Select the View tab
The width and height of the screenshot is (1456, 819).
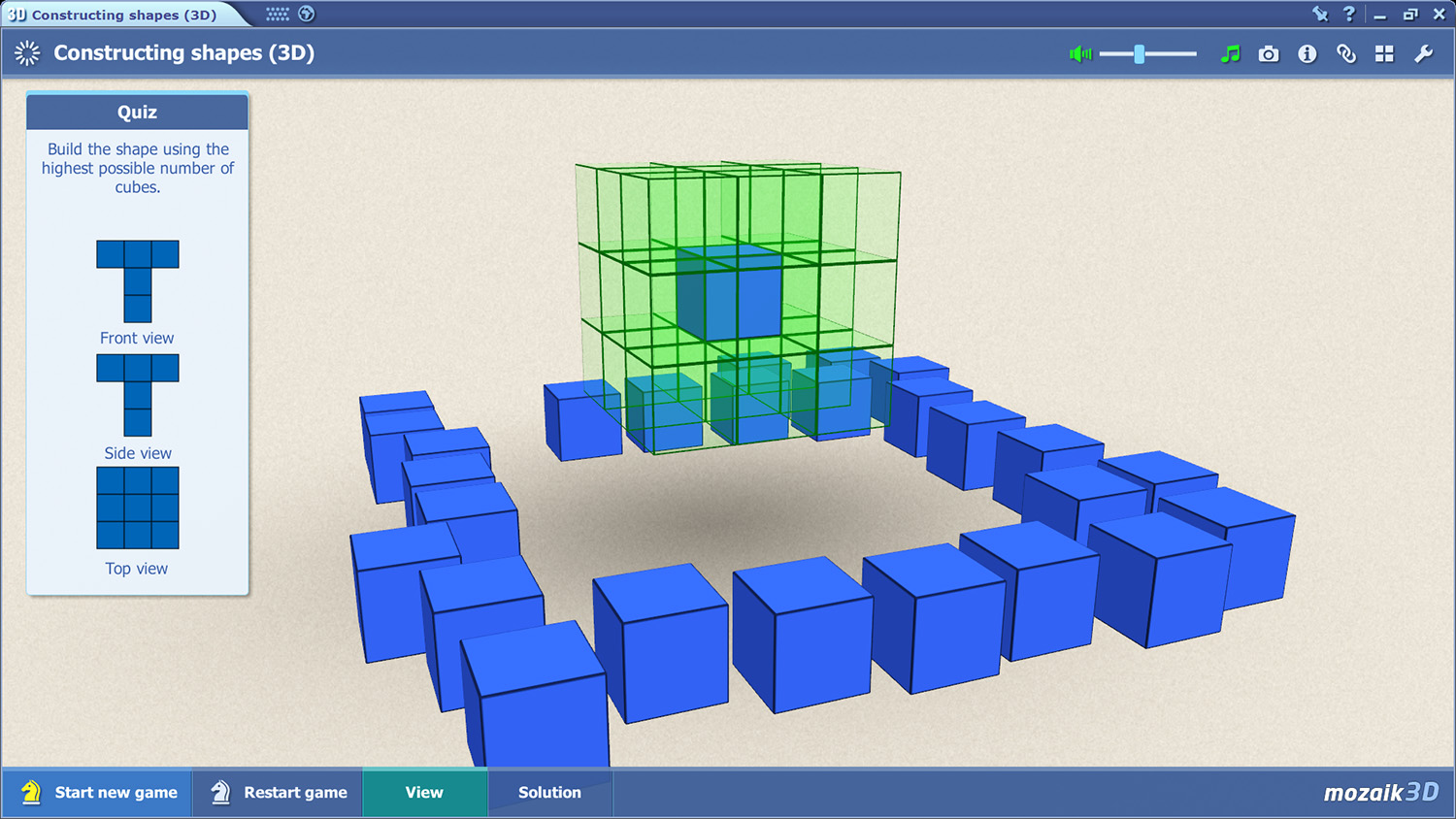pos(424,792)
